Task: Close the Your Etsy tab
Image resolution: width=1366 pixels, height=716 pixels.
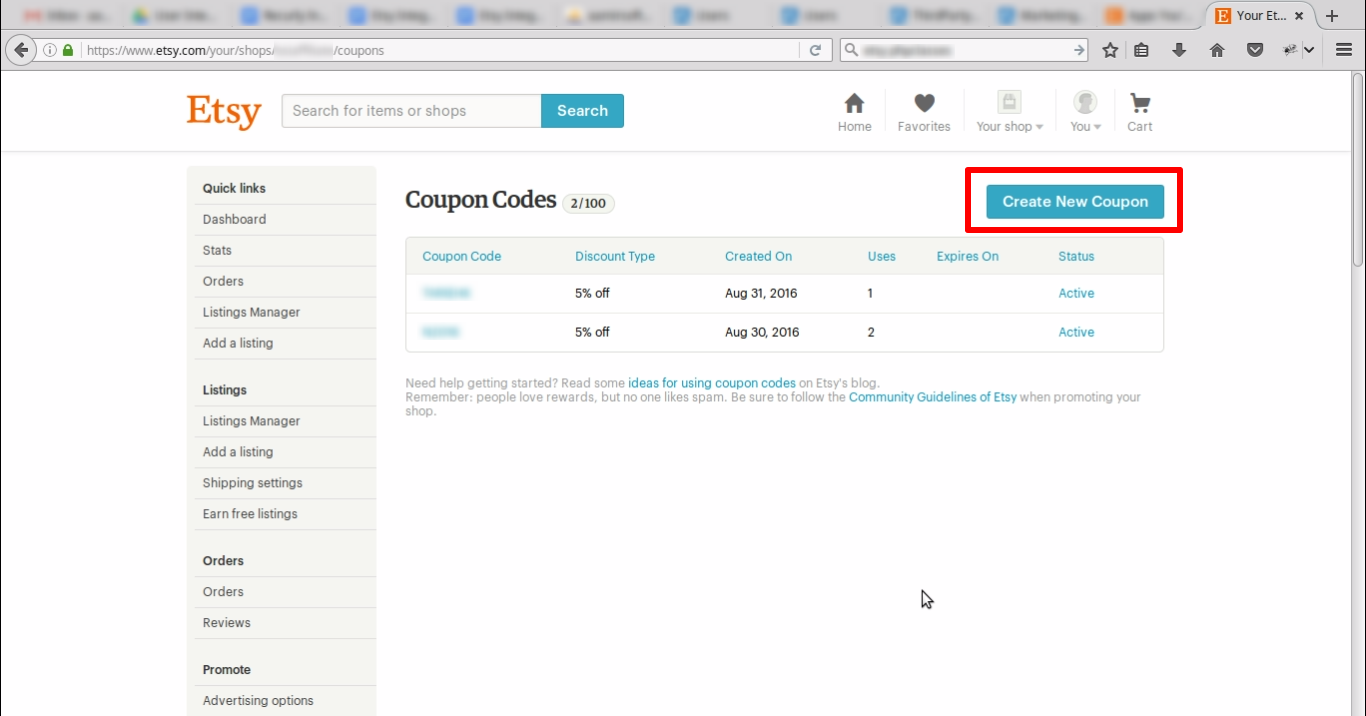Action: (1299, 16)
